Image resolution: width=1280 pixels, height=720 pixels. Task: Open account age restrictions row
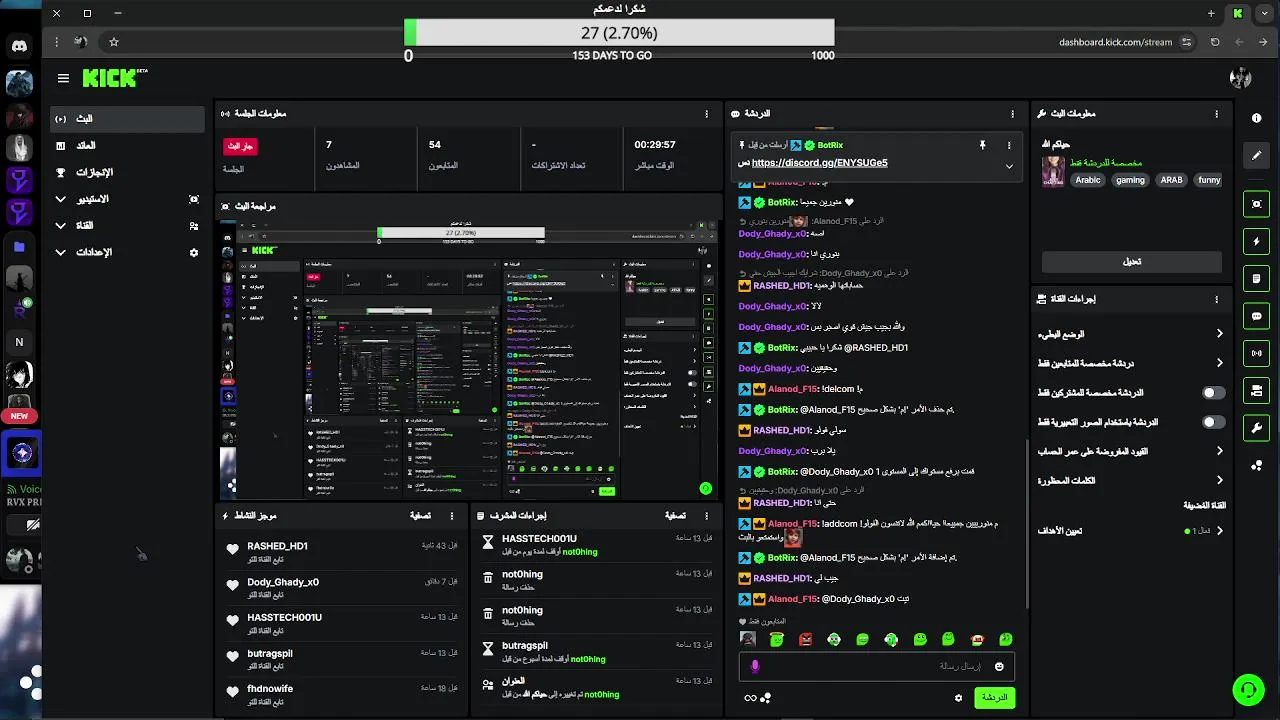[1131, 451]
